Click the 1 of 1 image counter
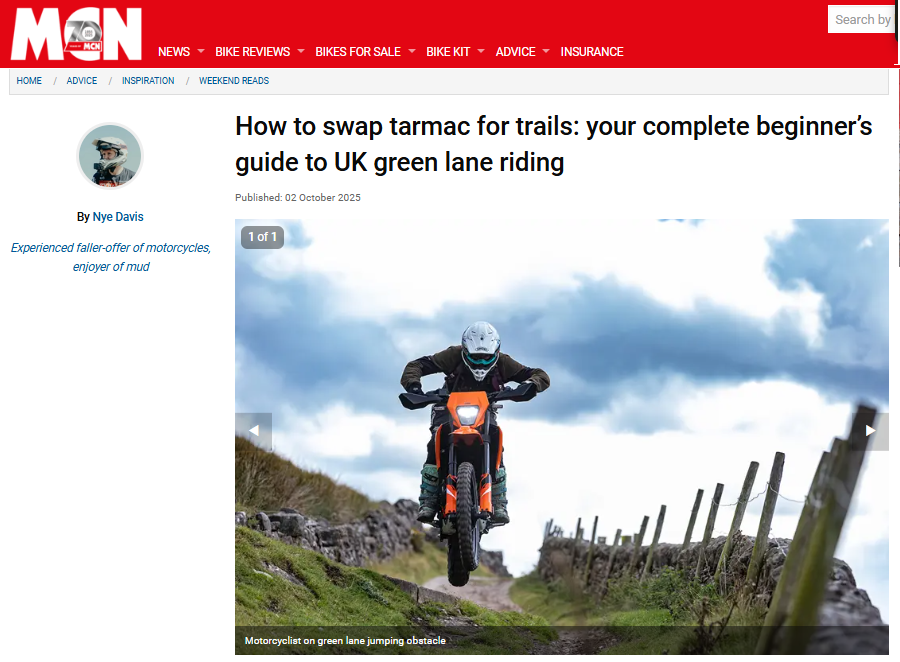Screen dimensions: 900x662 coord(262,237)
